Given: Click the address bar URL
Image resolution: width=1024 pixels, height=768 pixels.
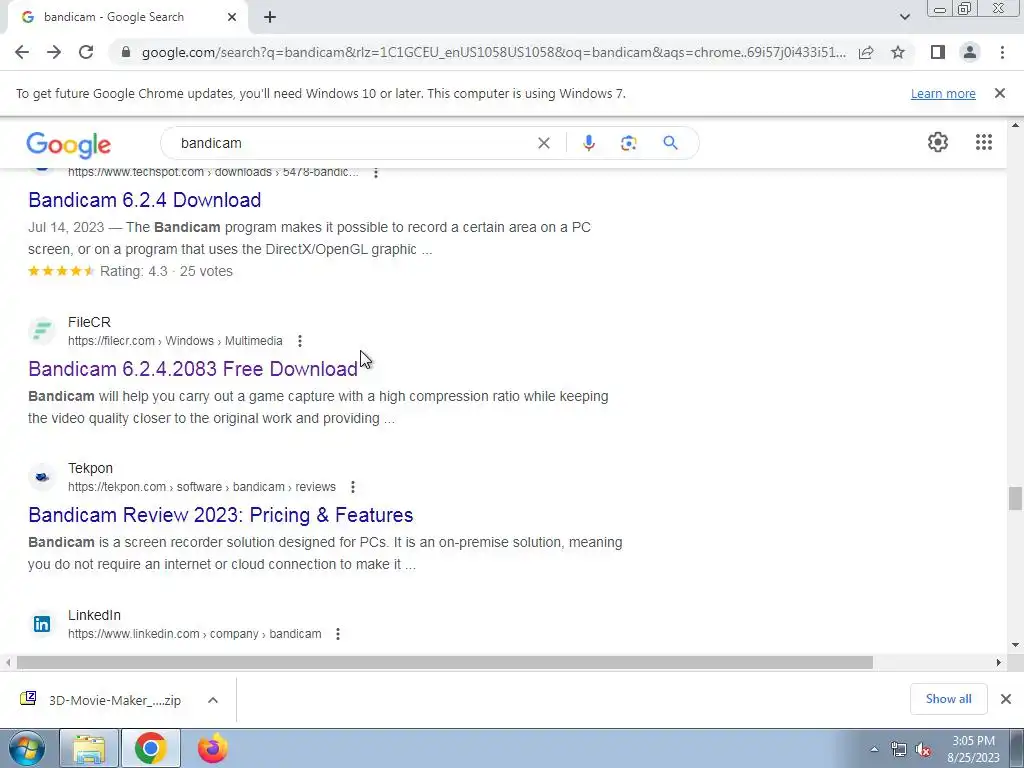Looking at the screenshot, I should point(494,52).
